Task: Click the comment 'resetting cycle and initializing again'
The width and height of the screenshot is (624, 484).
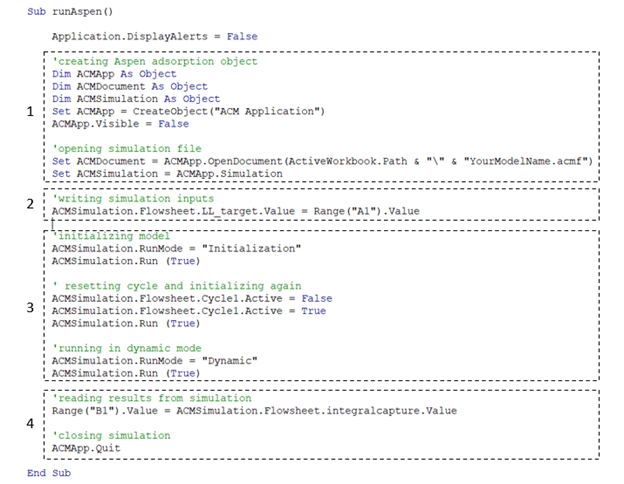Action: (177, 286)
